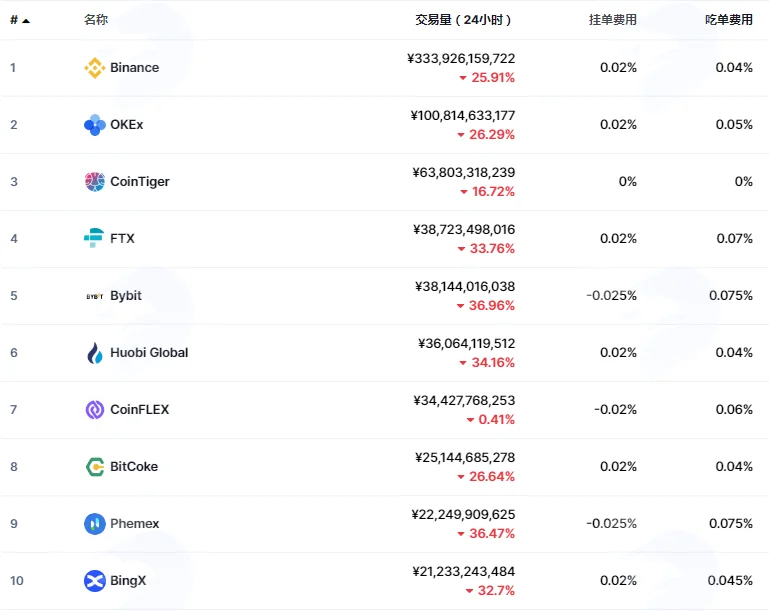Screen dimensions: 769x611
Task: Click the Huobi Global flame logo
Action: pyautogui.click(x=95, y=353)
